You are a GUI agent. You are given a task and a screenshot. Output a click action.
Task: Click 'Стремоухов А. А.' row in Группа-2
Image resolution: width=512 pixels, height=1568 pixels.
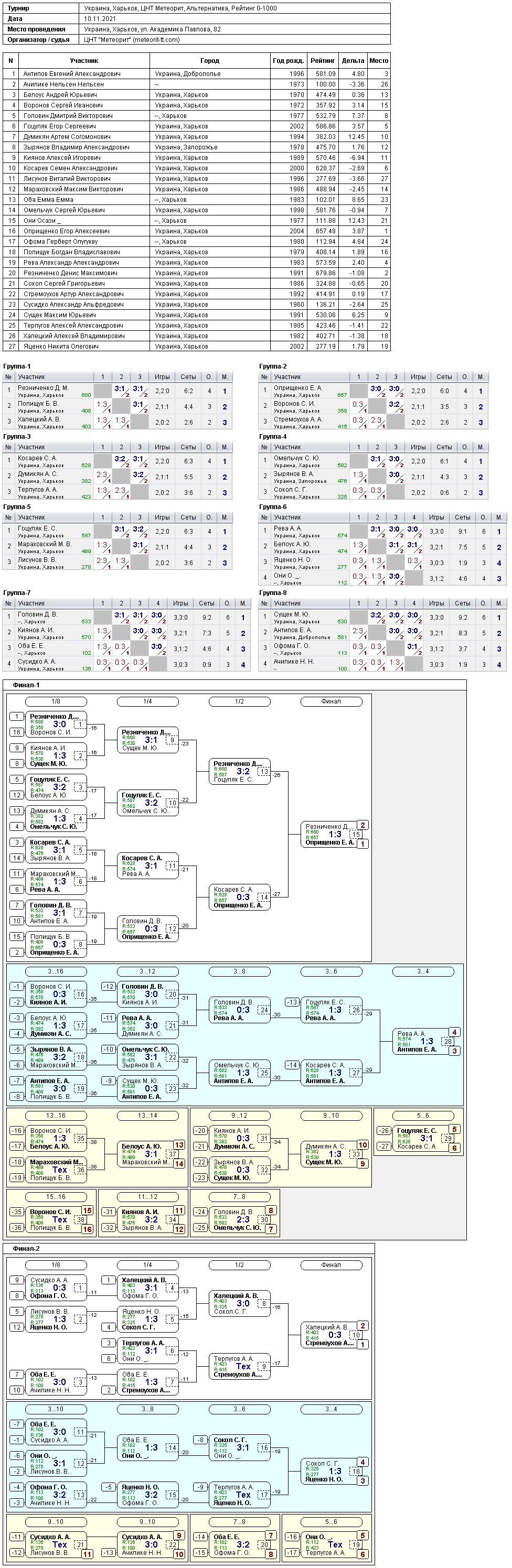(373, 423)
